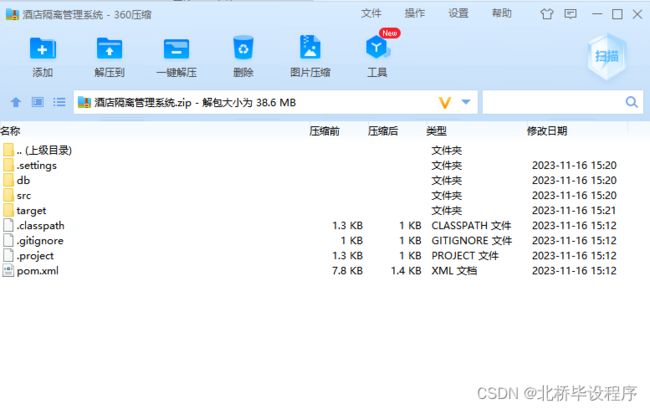Sort by the 类型 column header

(436, 131)
